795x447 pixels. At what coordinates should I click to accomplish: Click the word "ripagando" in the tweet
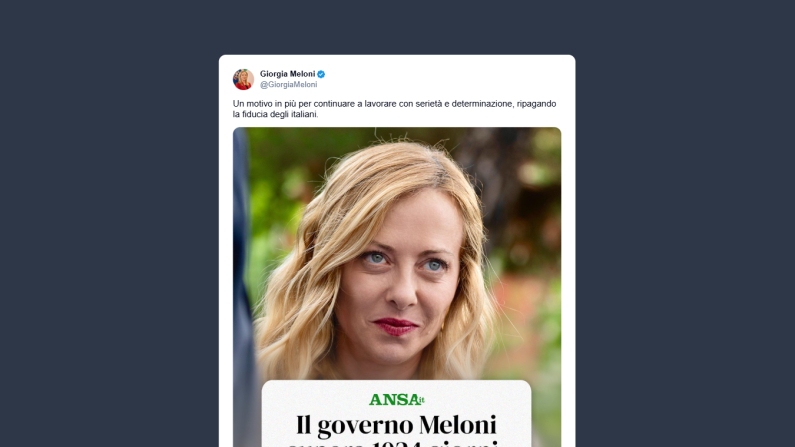point(536,104)
